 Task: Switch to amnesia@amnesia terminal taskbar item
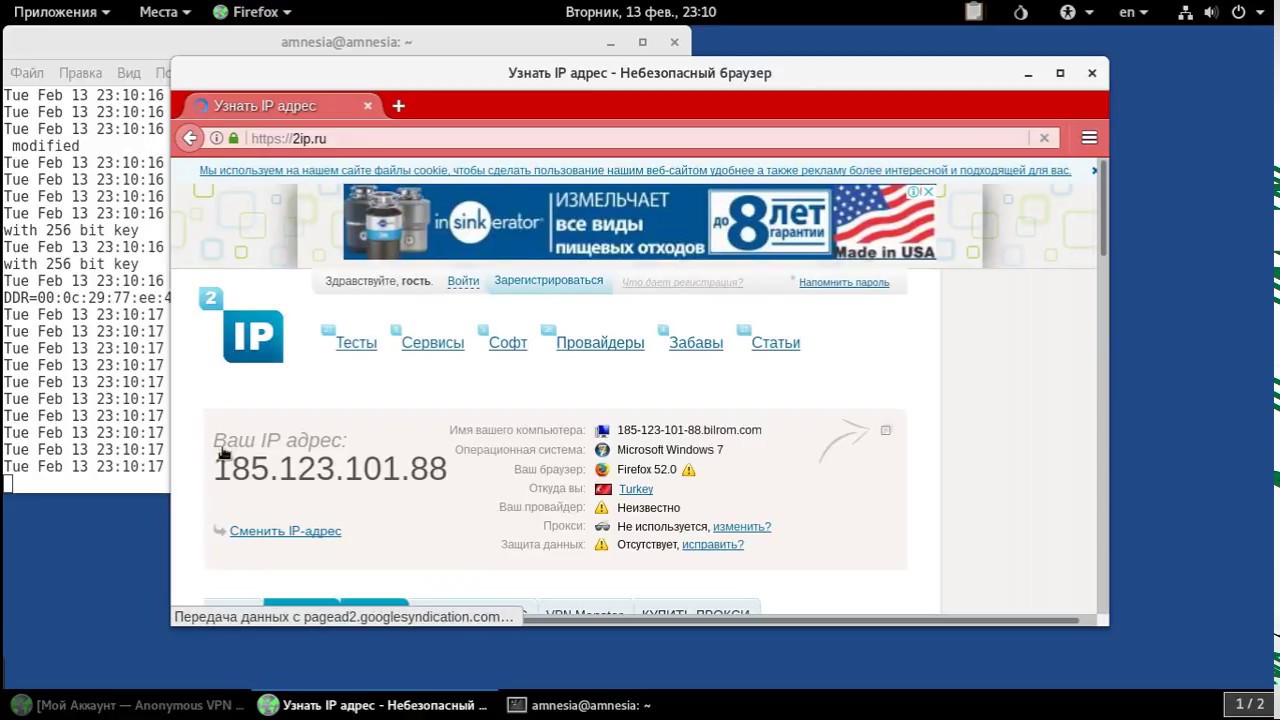tap(580, 705)
